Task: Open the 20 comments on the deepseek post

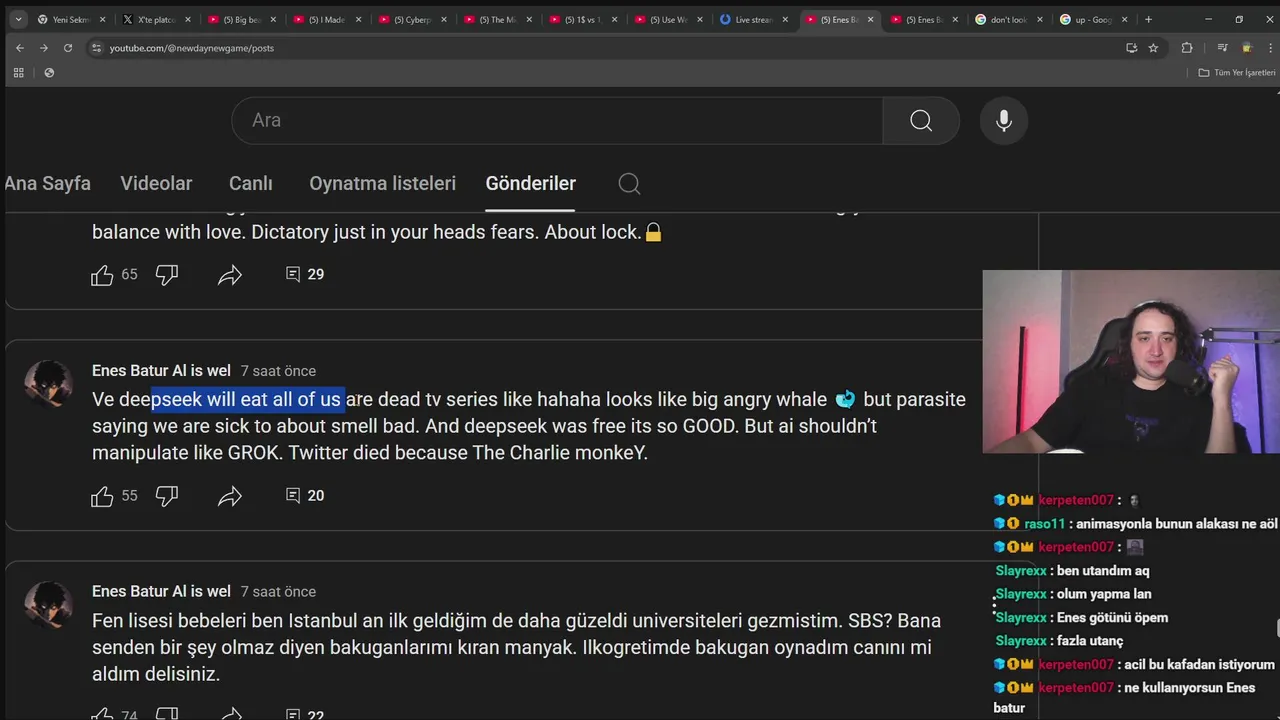Action: click(305, 495)
